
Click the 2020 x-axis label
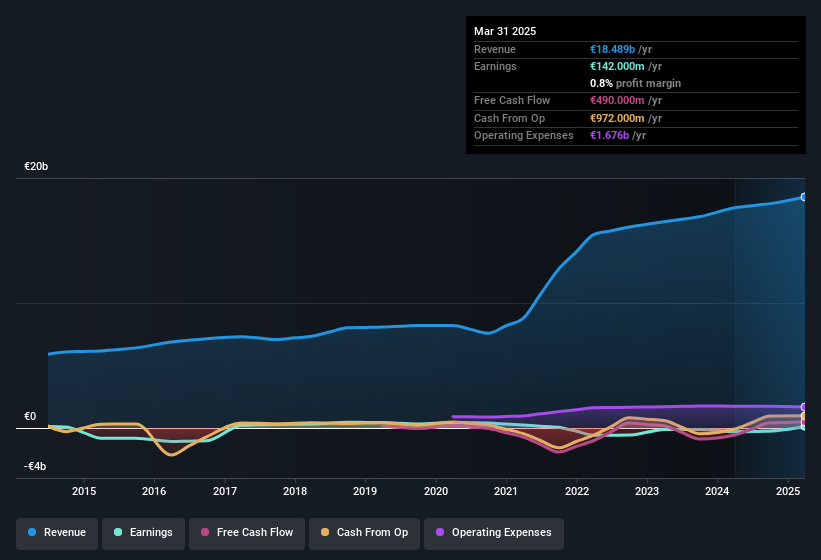point(436,491)
